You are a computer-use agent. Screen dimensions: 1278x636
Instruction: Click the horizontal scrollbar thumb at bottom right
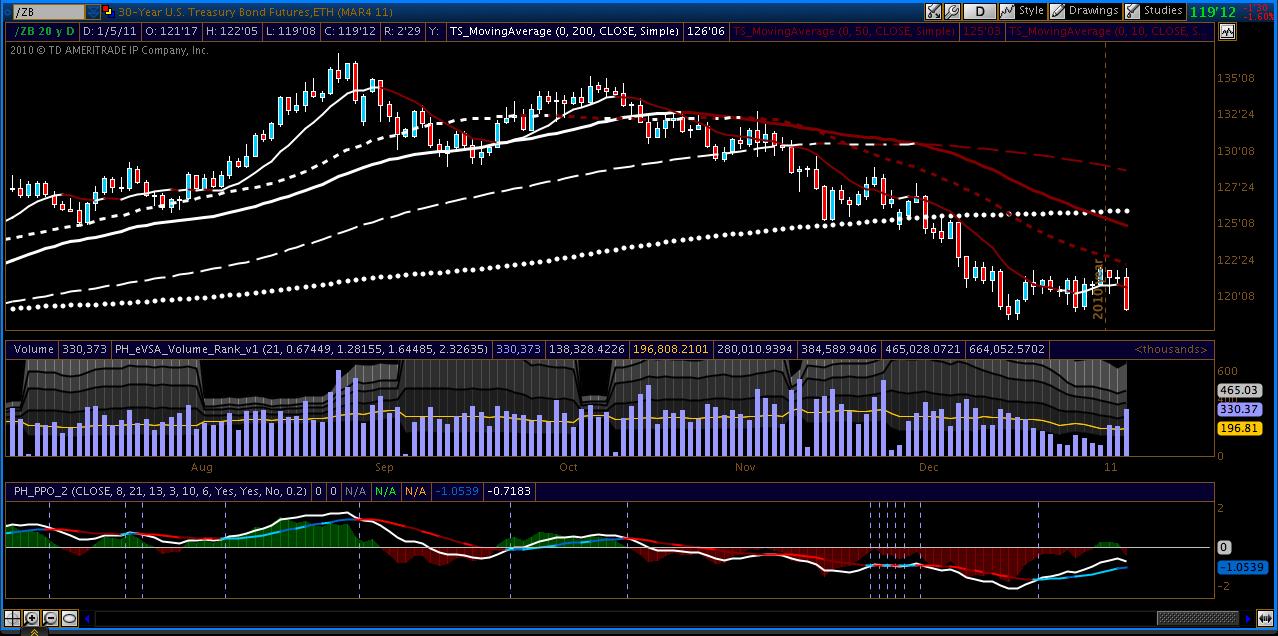click(1197, 618)
